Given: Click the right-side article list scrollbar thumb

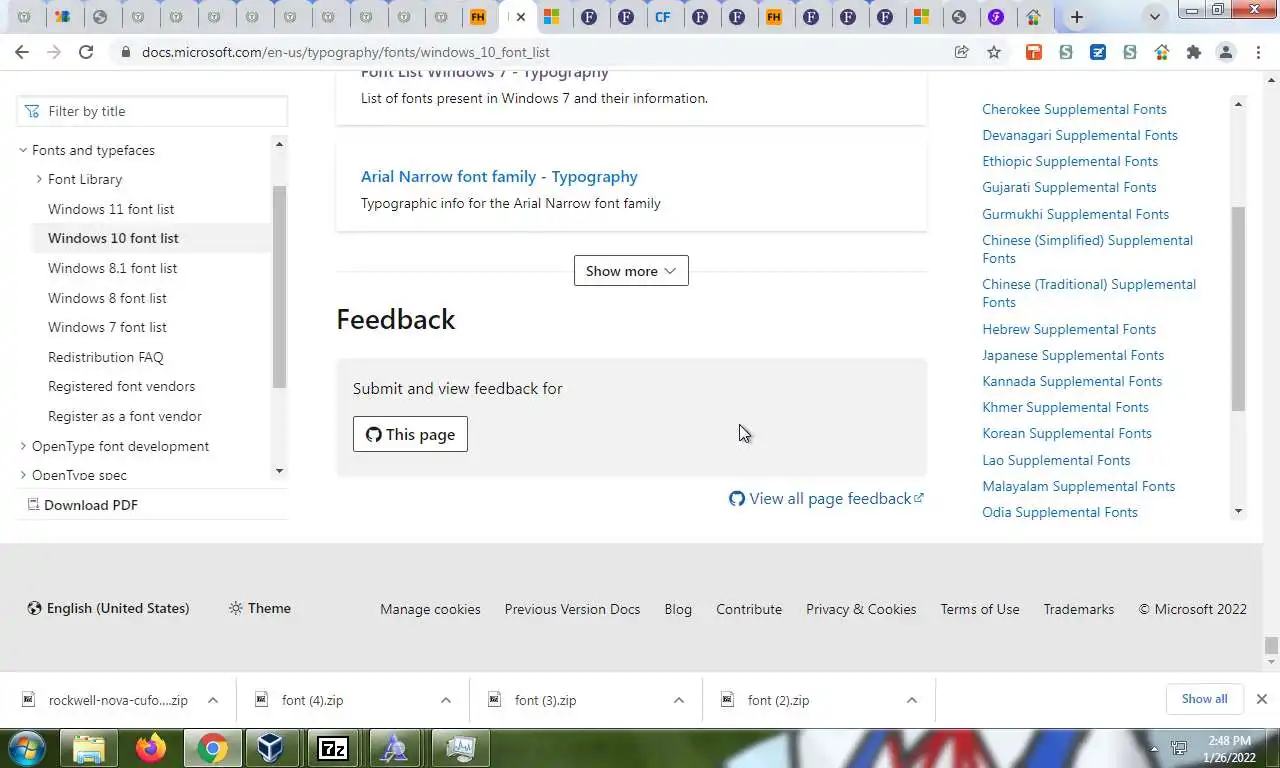Looking at the screenshot, I should 1238,309.
